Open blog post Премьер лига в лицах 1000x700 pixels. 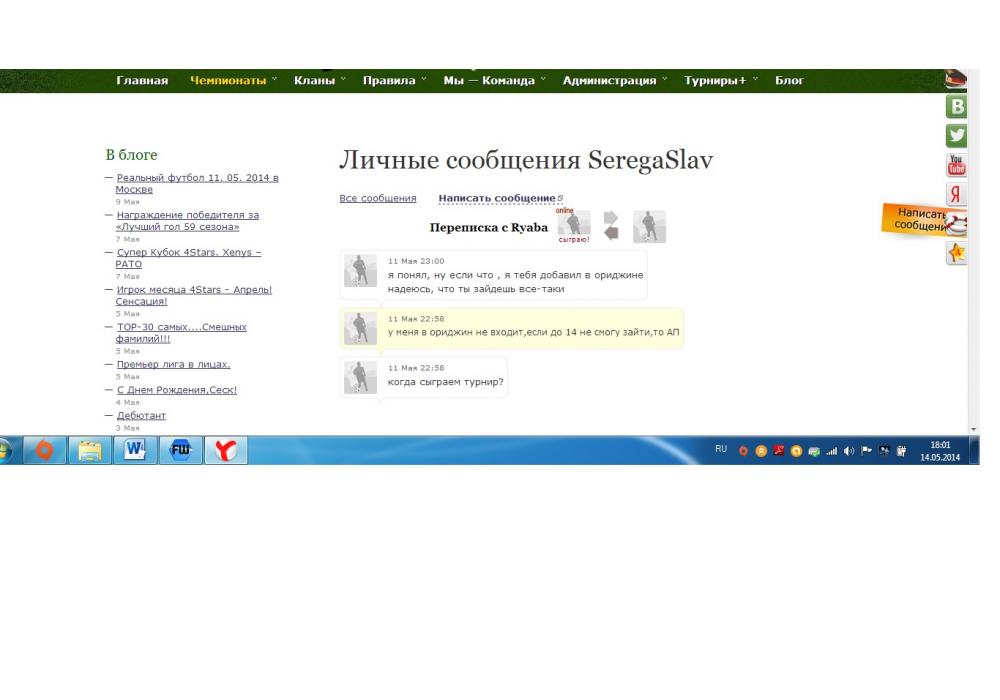pyautogui.click(x=173, y=364)
